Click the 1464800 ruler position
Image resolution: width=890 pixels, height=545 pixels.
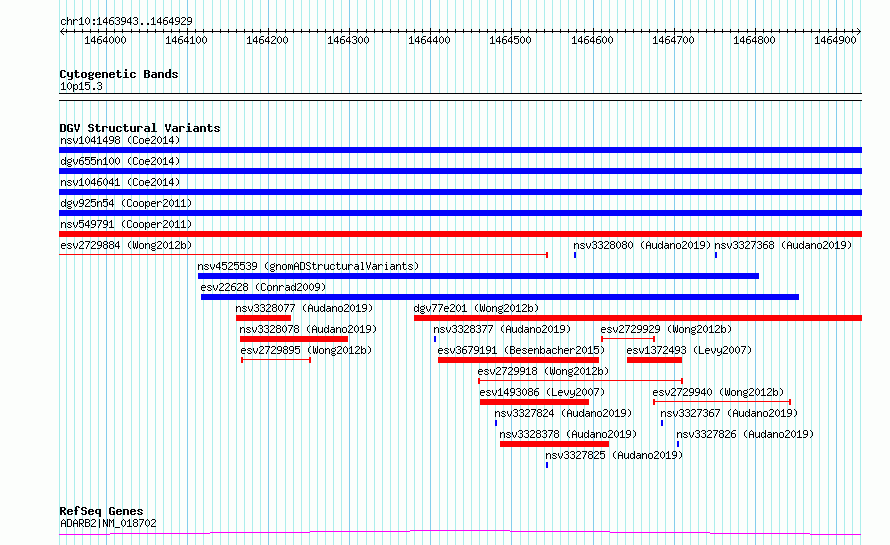point(754,40)
